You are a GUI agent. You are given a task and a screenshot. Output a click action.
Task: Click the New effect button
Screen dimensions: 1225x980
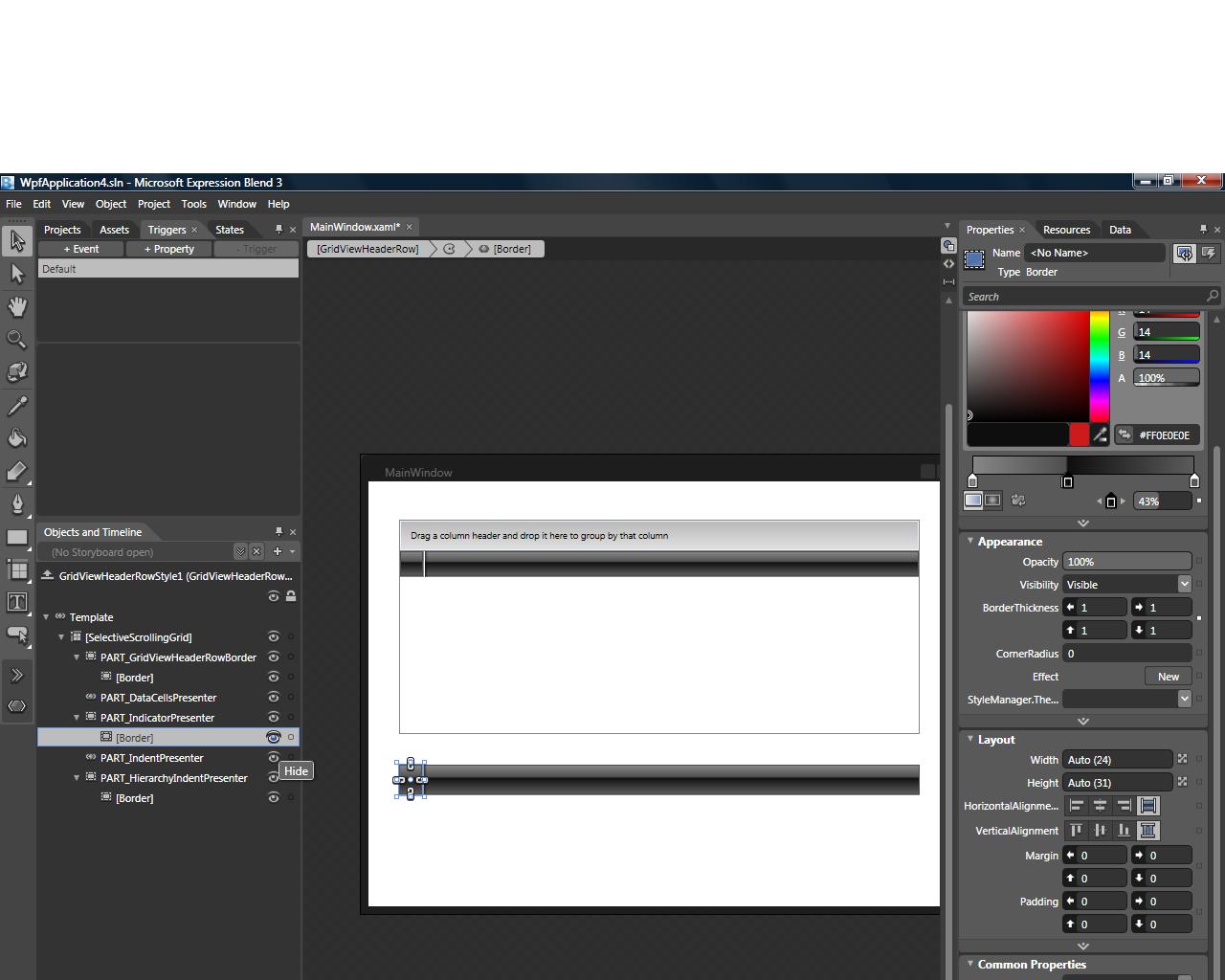tap(1169, 677)
